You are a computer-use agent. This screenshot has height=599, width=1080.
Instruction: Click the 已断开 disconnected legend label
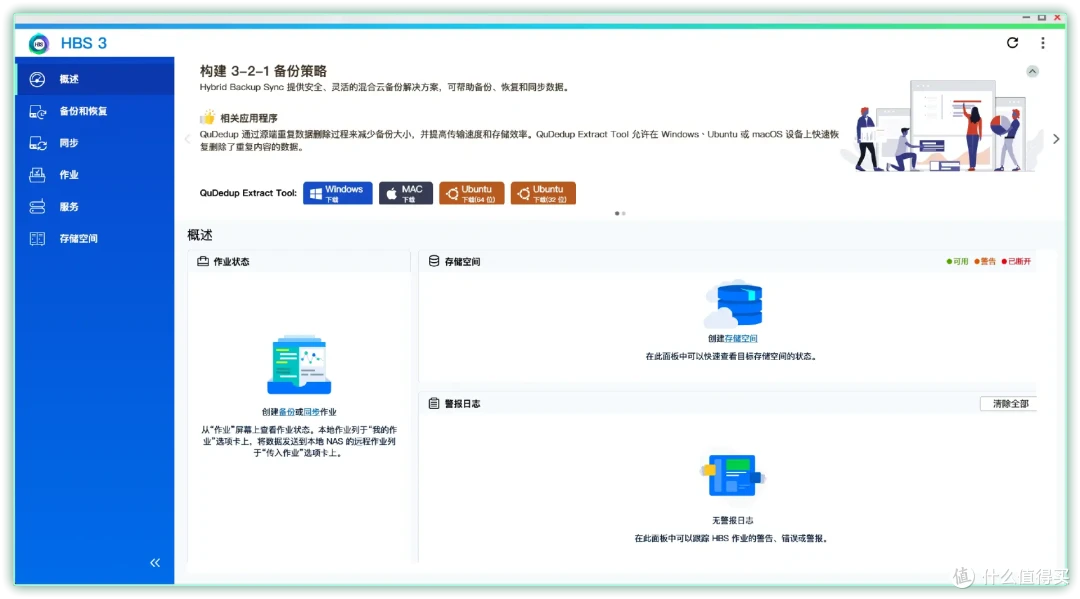pyautogui.click(x=1017, y=262)
